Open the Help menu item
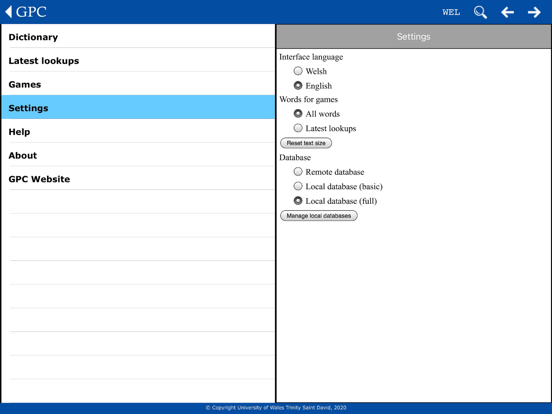 tap(138, 131)
